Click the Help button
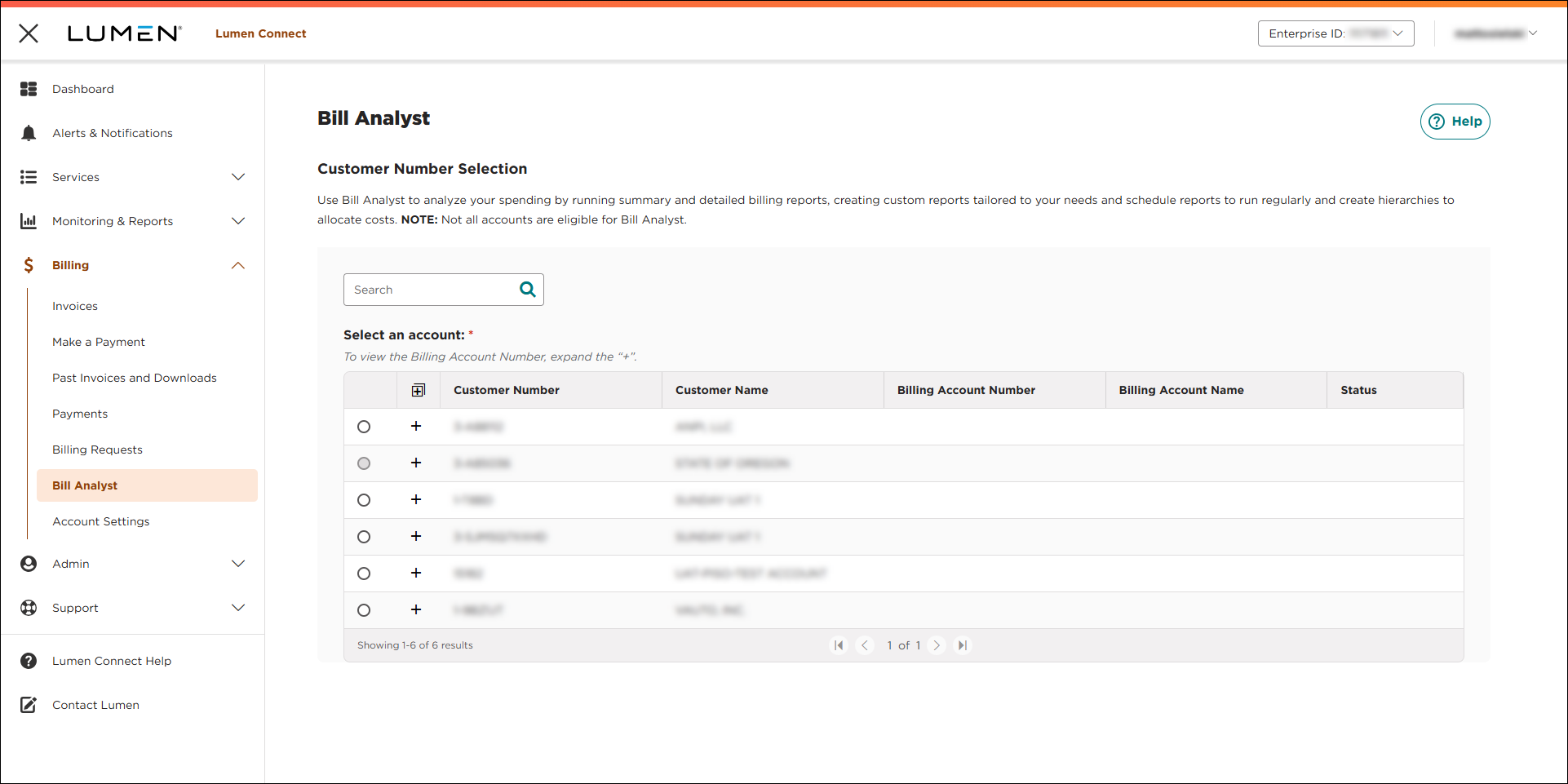 (1455, 122)
